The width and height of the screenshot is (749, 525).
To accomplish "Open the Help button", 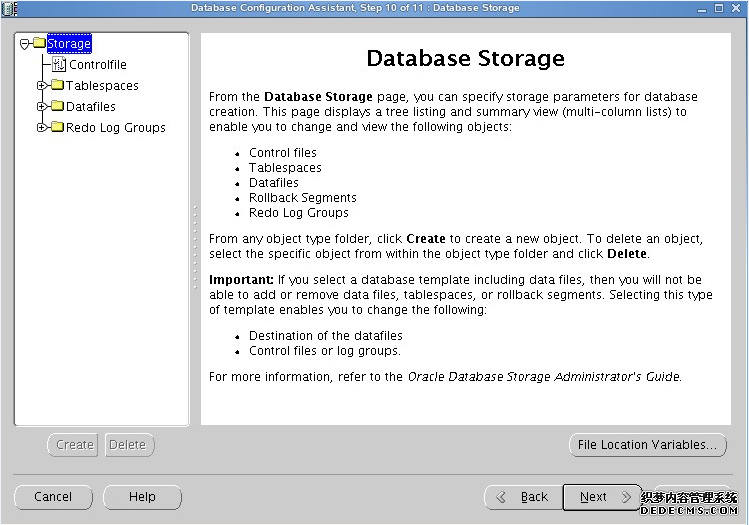I will (x=142, y=497).
